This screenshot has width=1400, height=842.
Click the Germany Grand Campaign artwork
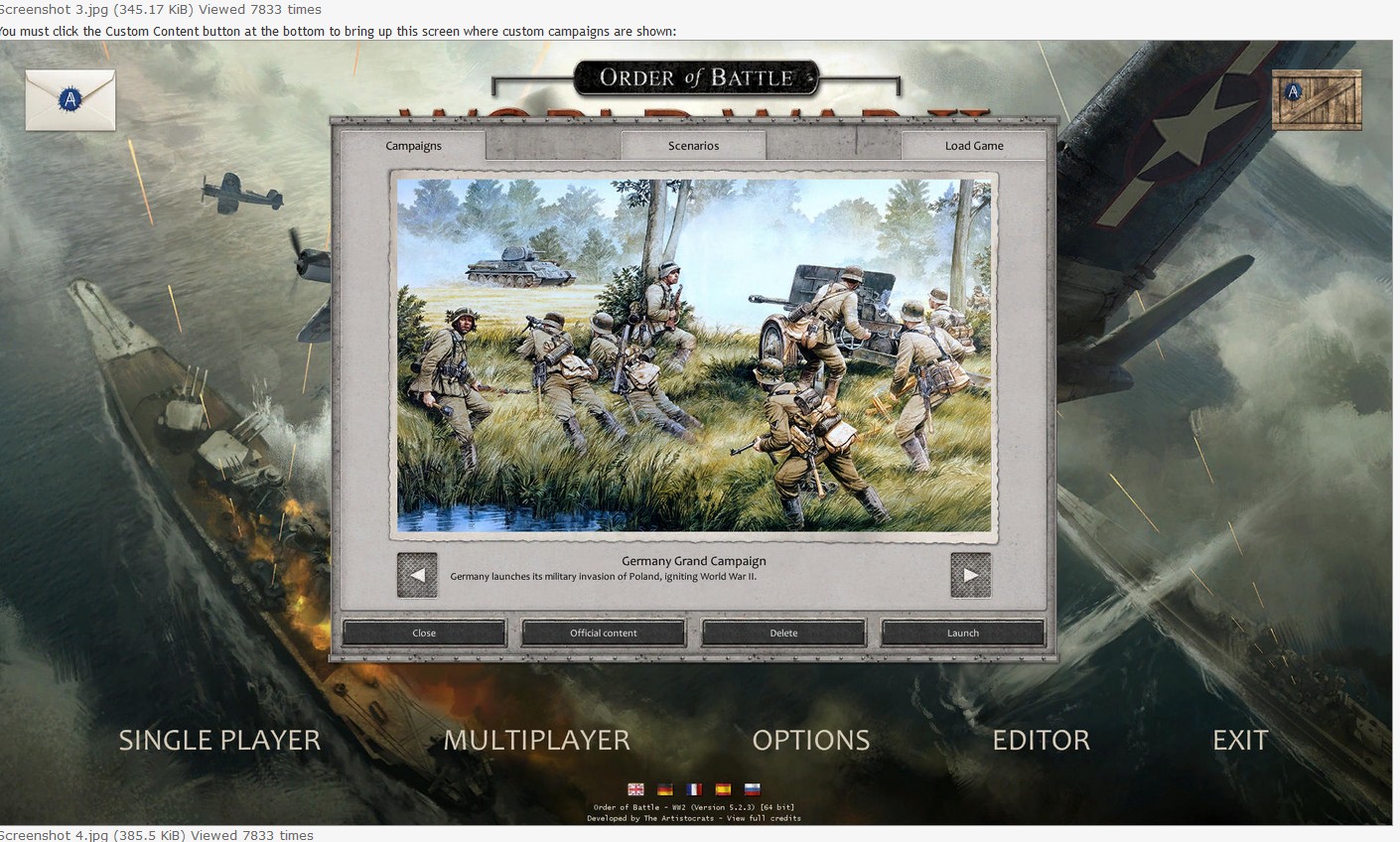694,355
